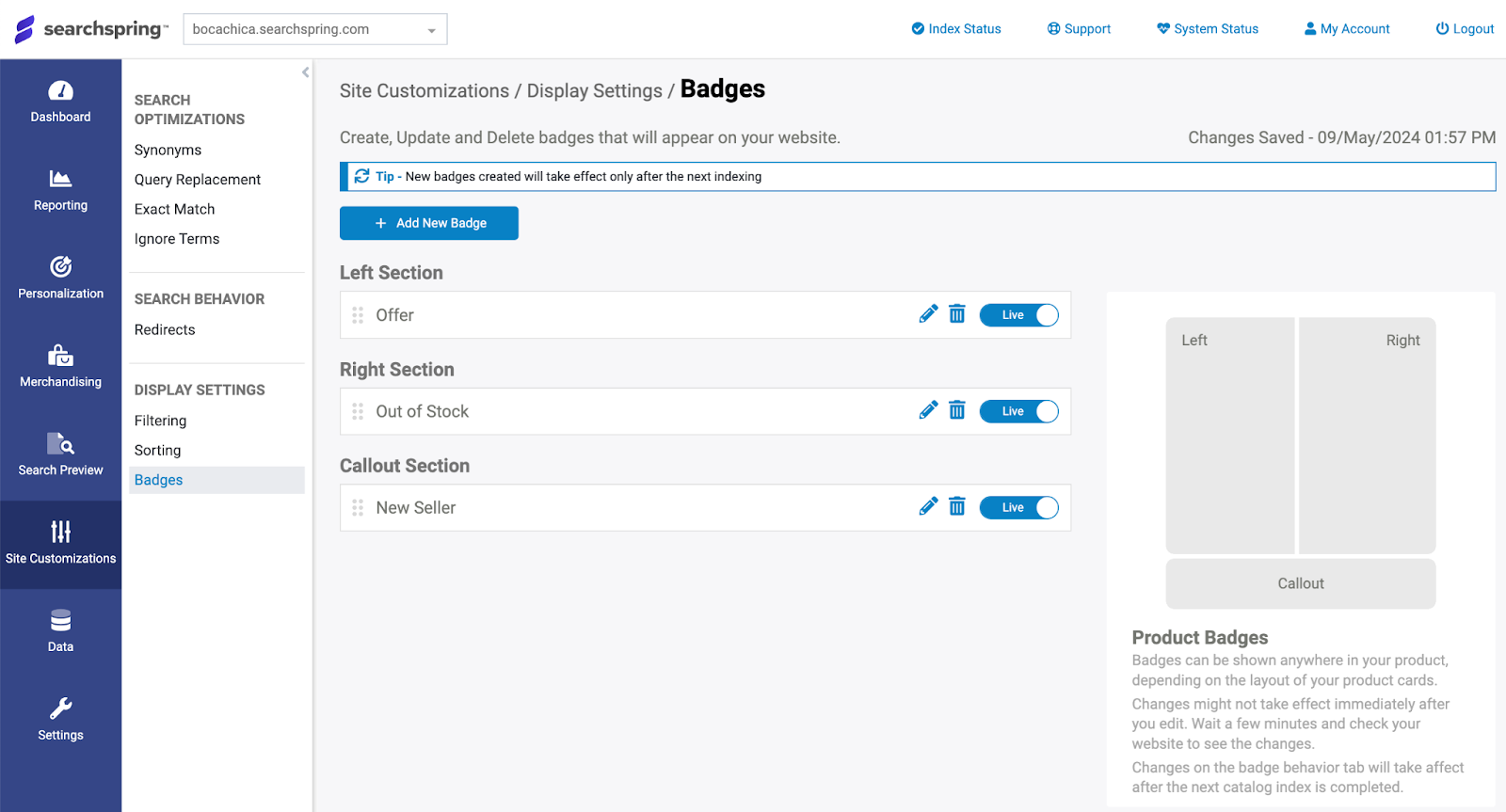Switch to the Sorting settings page

[157, 450]
